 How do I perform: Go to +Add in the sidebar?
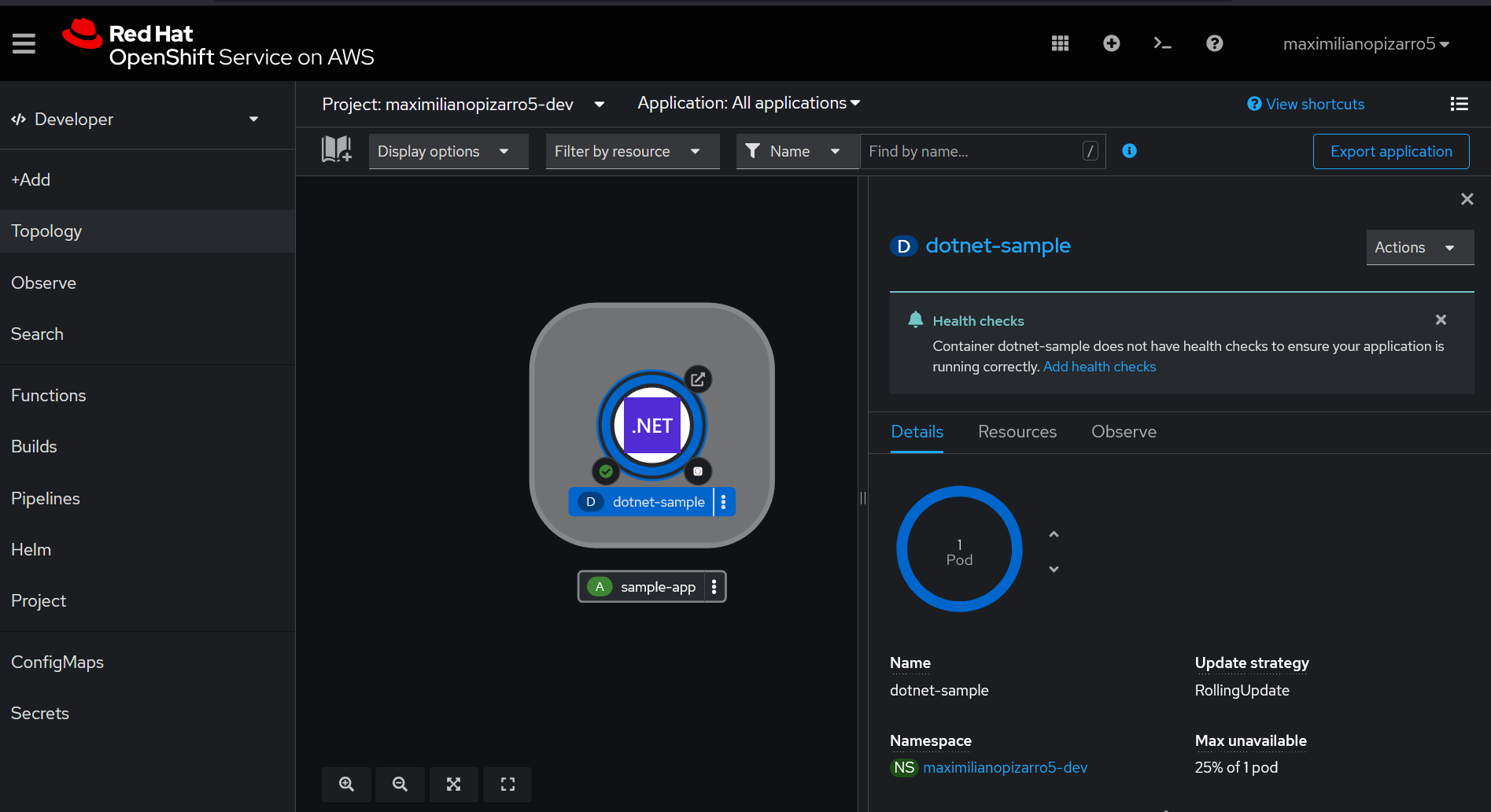[x=147, y=179]
